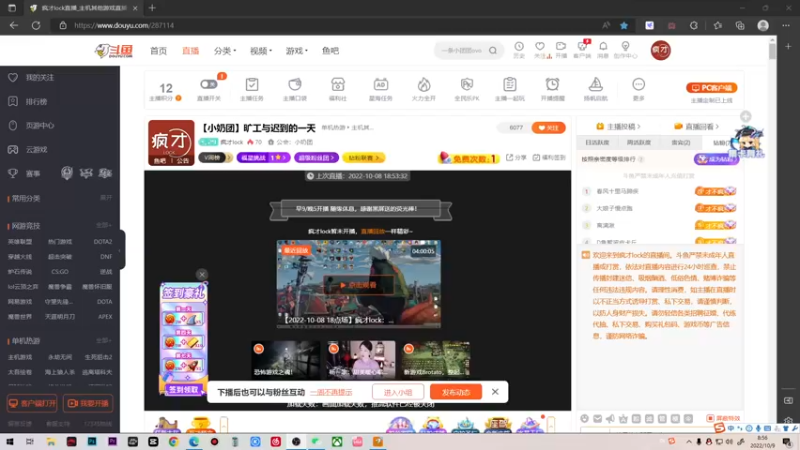800x450 pixels.
Task: Expand the 游戏 dropdown in navigation
Action: click(296, 51)
